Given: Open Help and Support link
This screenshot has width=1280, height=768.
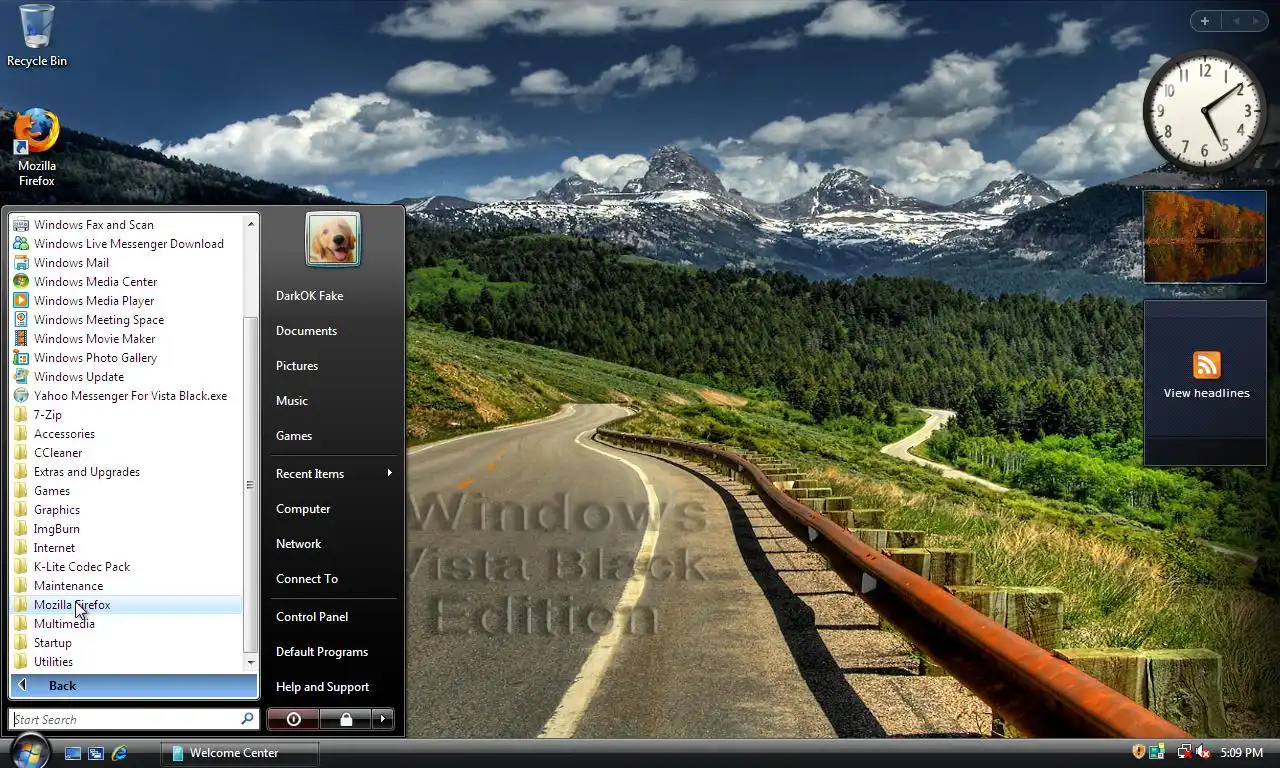Looking at the screenshot, I should pos(322,687).
